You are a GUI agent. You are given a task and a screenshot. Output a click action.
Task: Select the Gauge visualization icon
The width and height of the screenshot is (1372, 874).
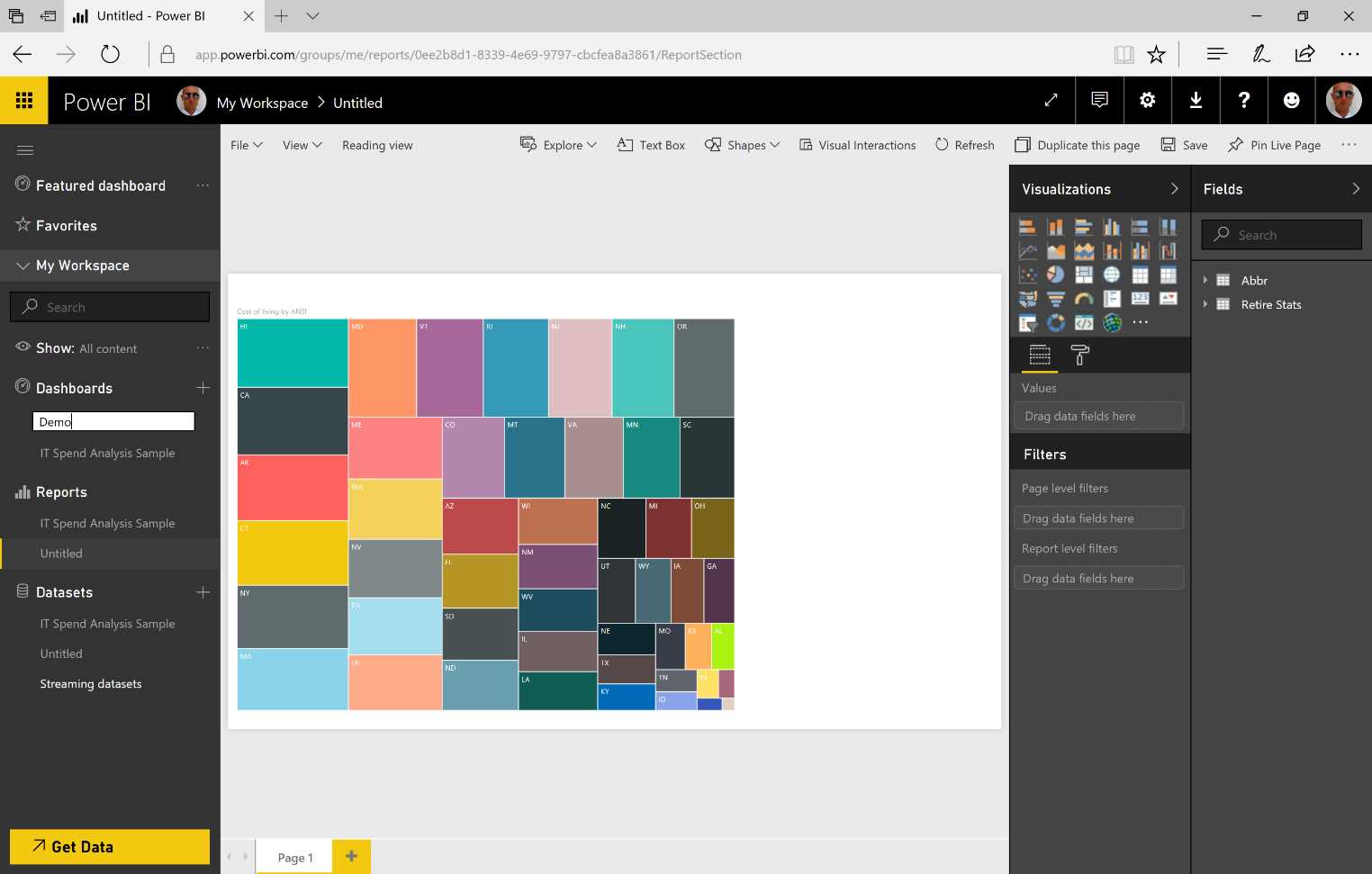(x=1083, y=298)
